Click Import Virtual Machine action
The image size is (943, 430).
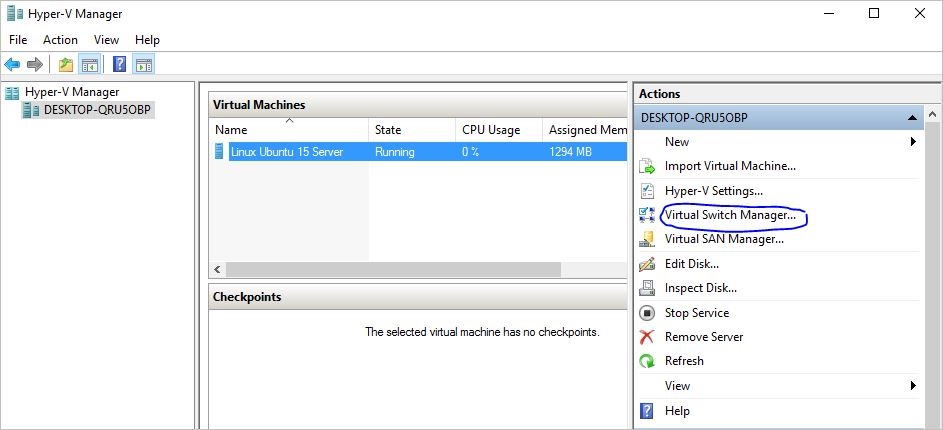[730, 166]
